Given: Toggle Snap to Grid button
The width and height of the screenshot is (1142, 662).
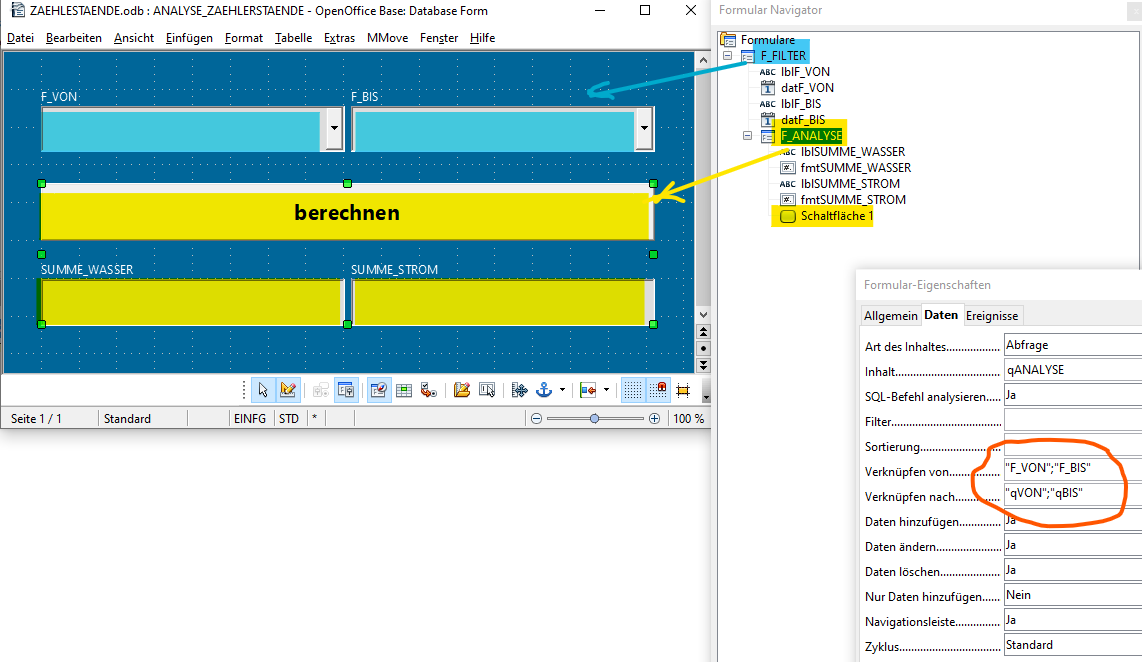Looking at the screenshot, I should tap(658, 390).
